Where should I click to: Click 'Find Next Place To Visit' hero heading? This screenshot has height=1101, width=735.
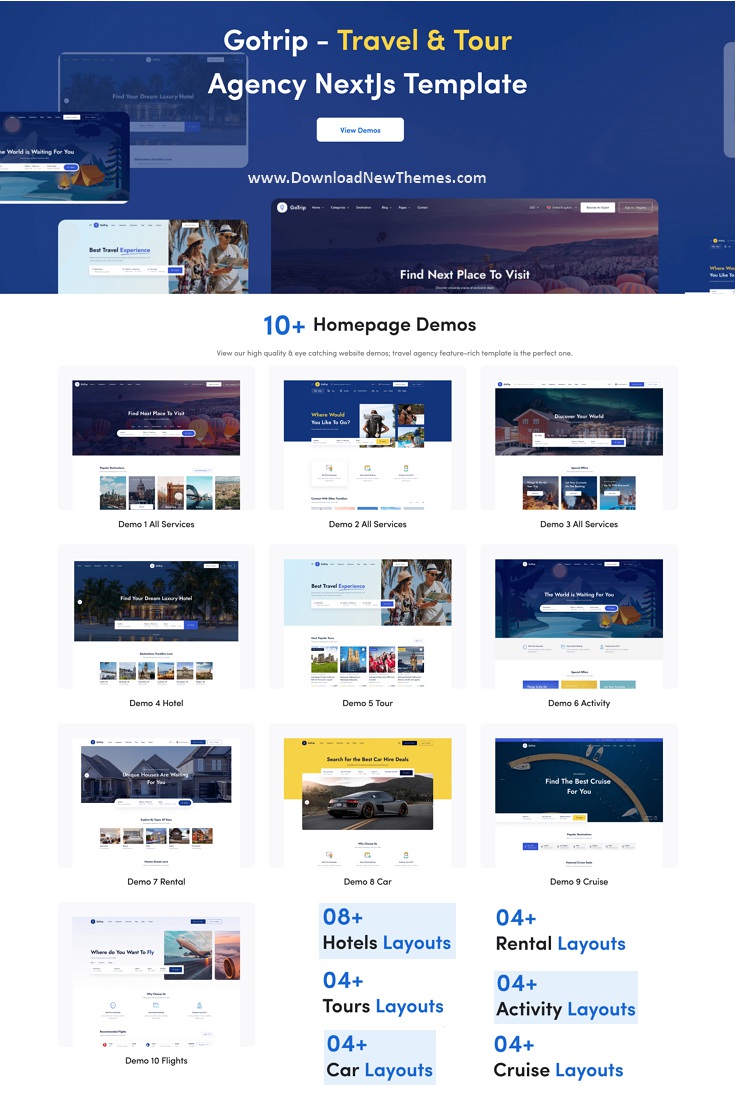point(465,275)
